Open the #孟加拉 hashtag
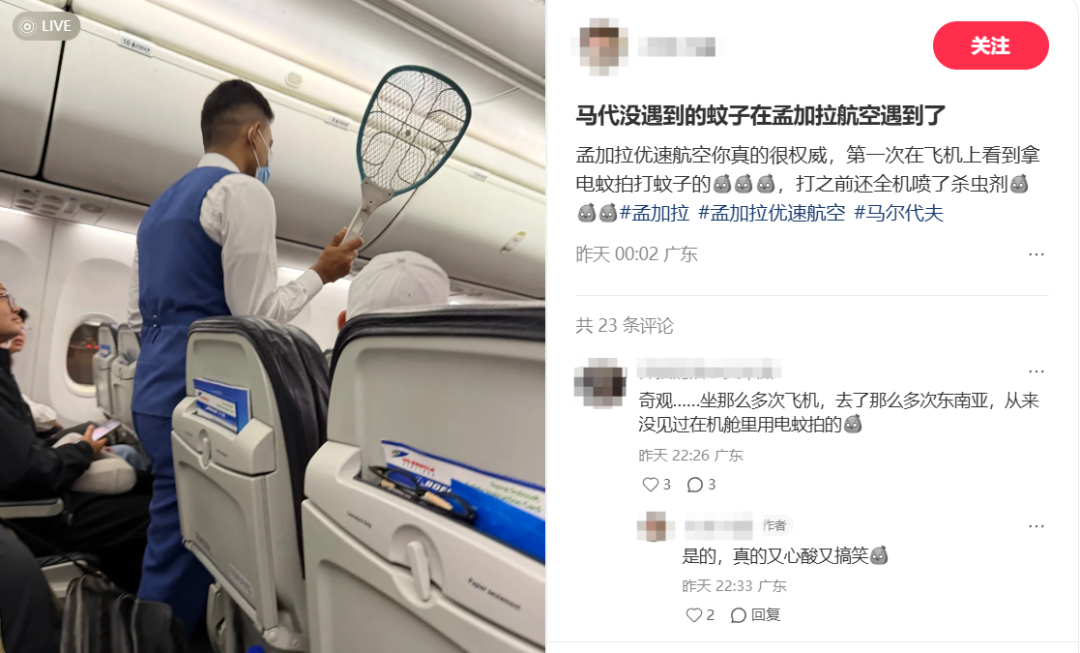 (654, 213)
